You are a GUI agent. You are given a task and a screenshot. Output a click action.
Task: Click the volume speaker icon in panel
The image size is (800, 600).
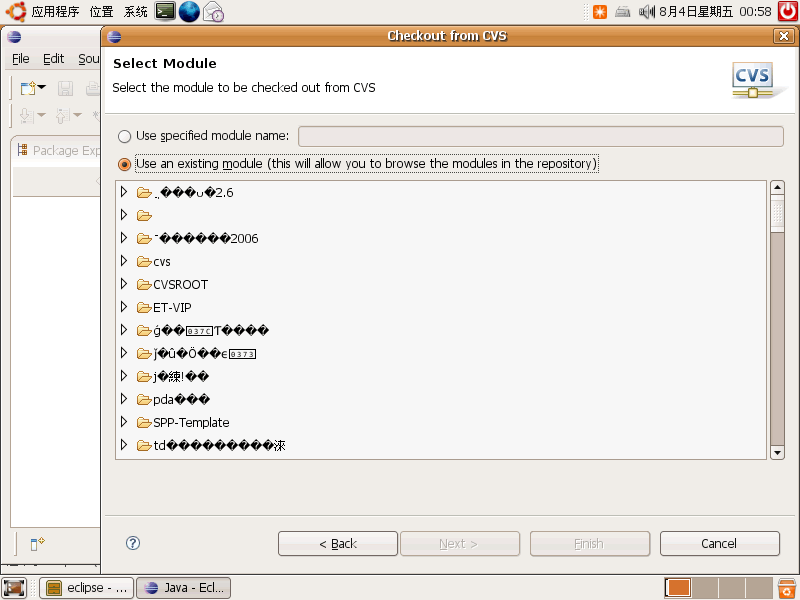coord(646,11)
